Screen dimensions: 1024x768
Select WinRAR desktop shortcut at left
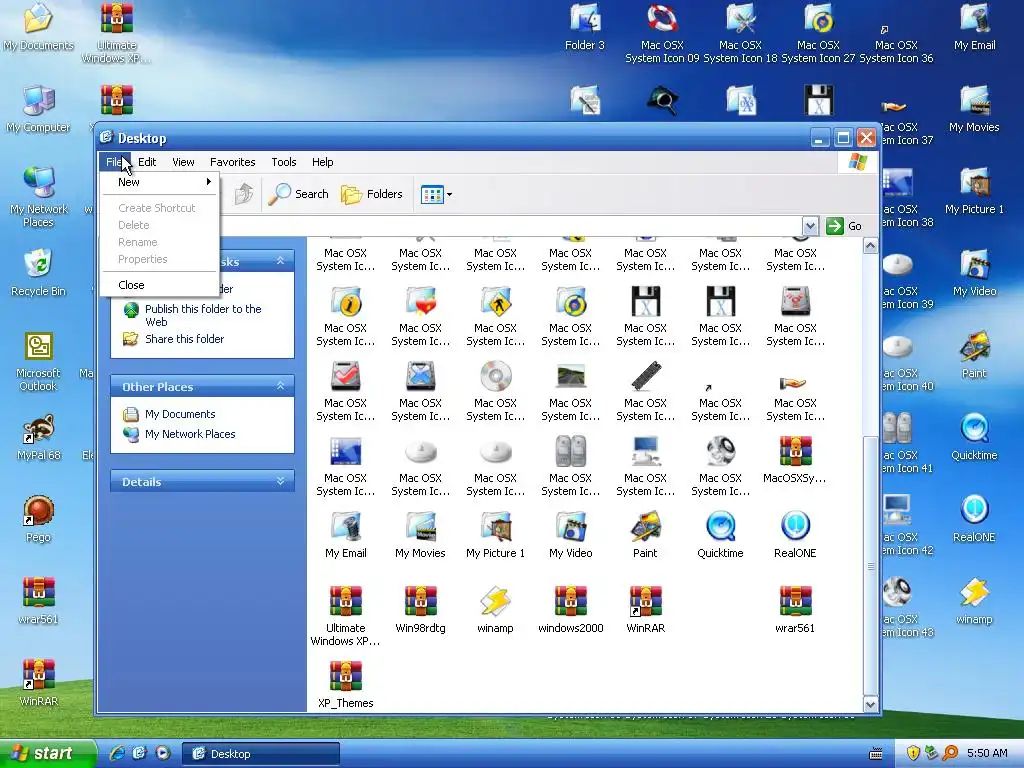click(x=39, y=683)
